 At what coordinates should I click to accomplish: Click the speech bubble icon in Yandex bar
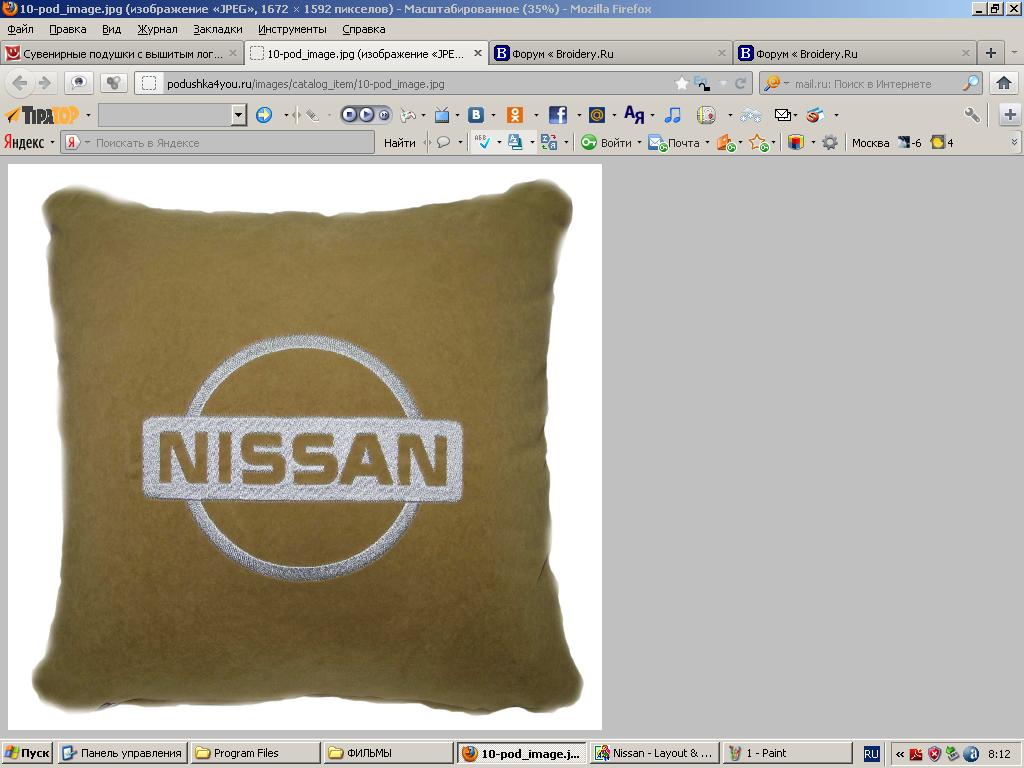pyautogui.click(x=443, y=142)
